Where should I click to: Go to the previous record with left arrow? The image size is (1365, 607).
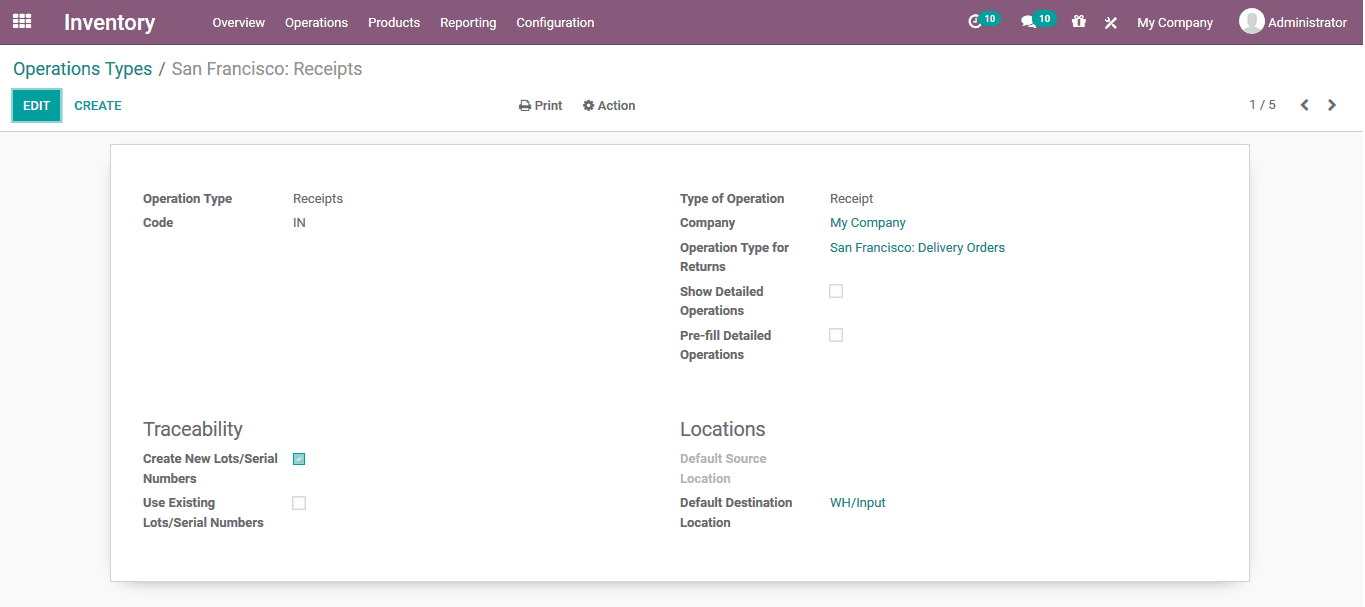point(1304,104)
